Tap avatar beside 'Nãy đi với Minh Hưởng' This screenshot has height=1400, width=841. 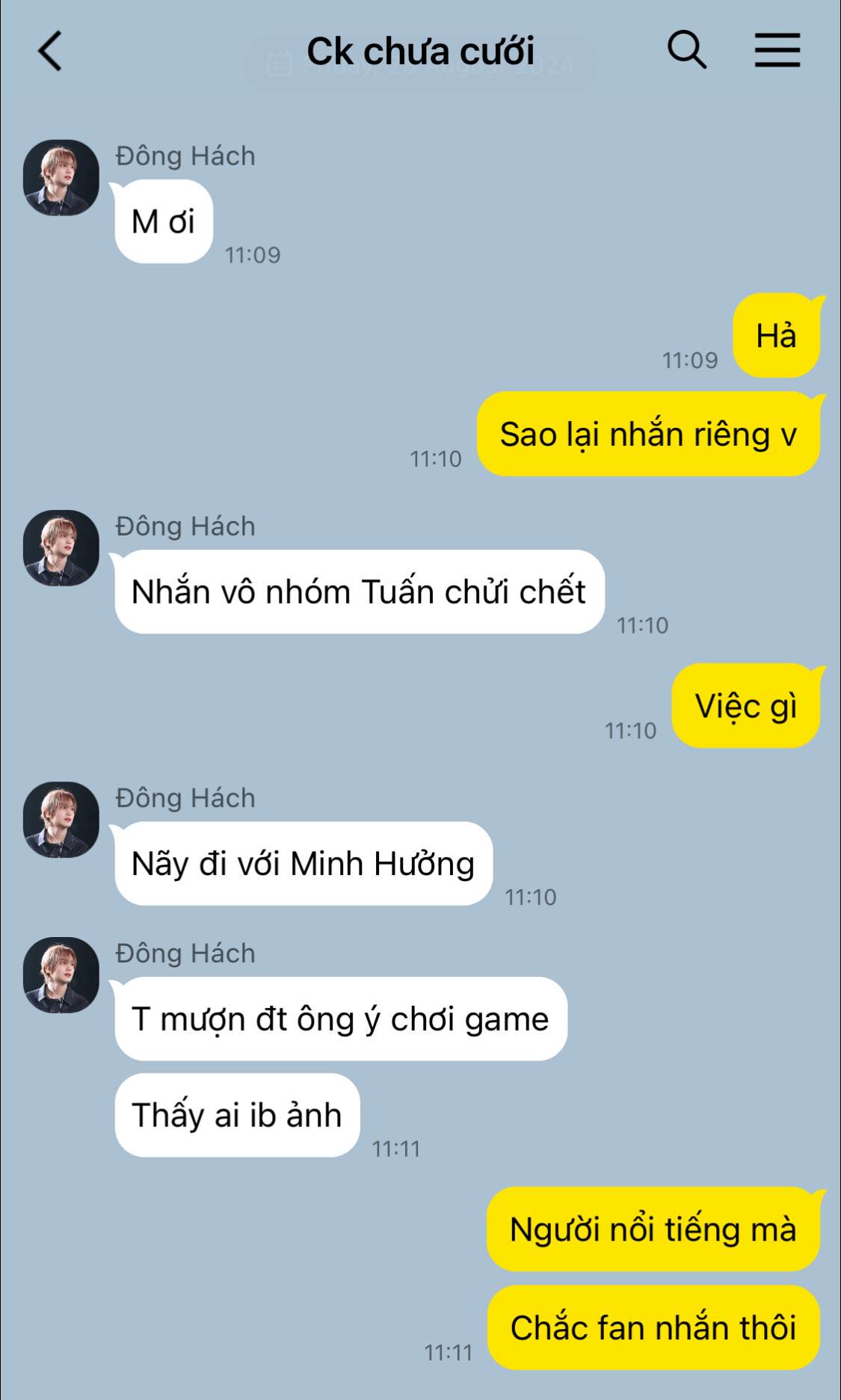click(x=61, y=820)
